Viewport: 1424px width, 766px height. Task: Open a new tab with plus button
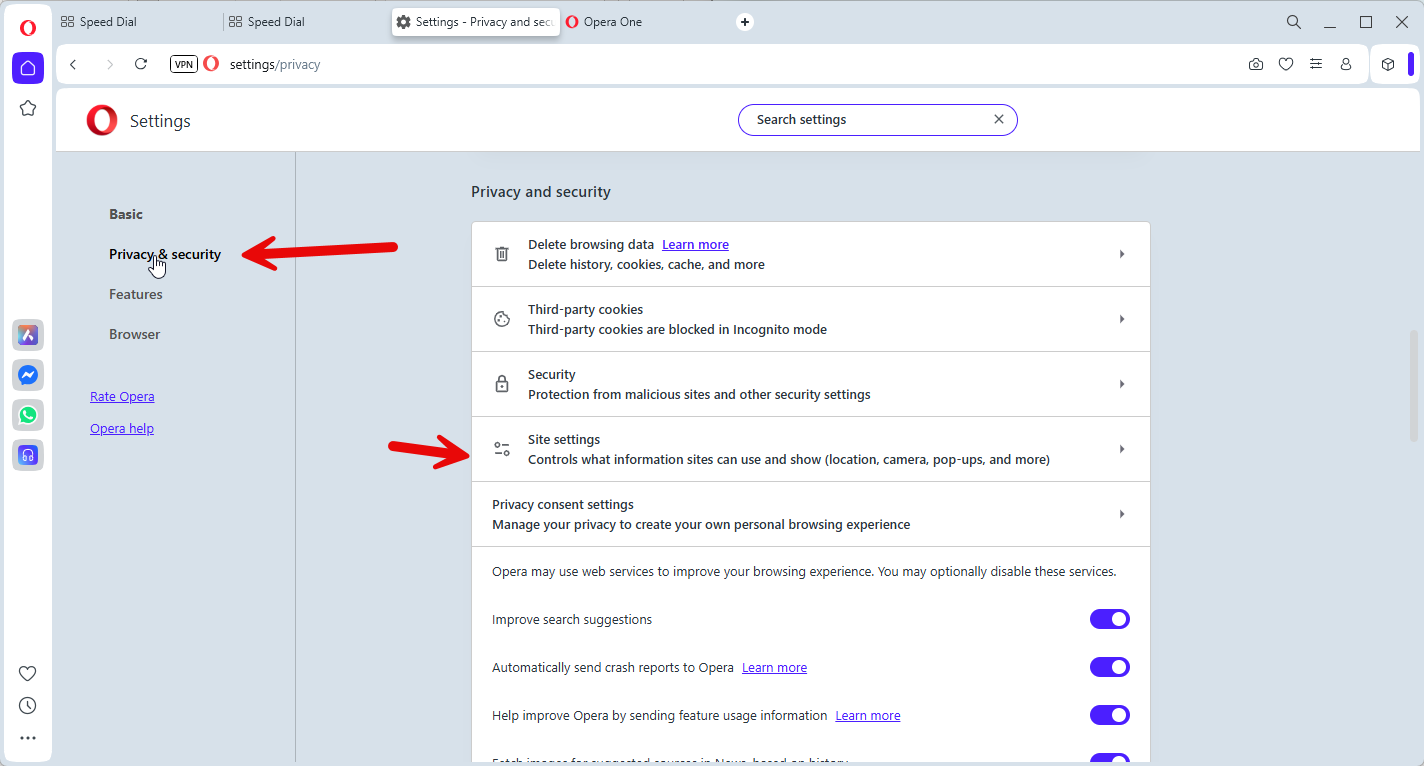point(745,22)
